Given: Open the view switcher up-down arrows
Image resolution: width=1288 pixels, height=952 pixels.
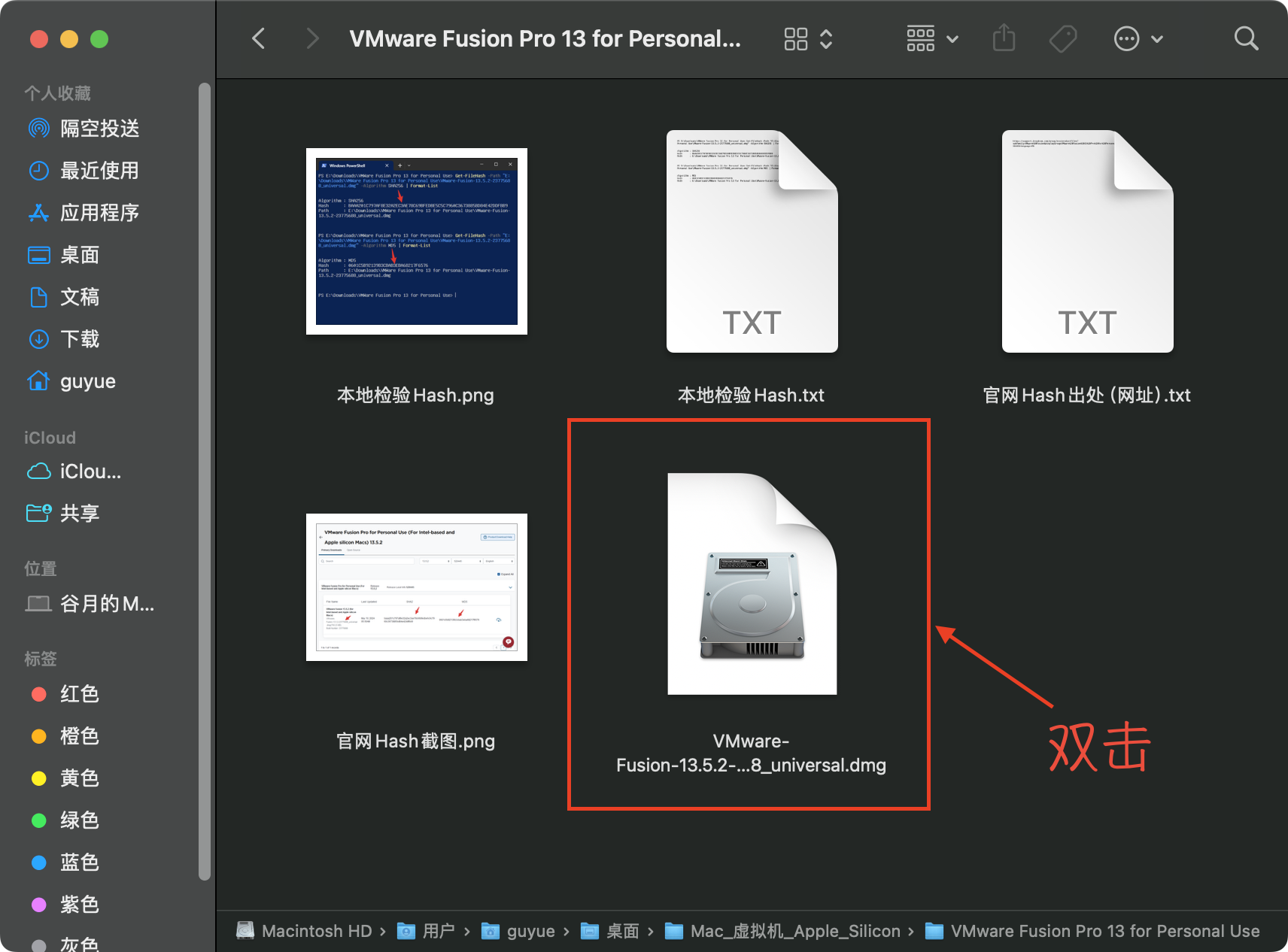Looking at the screenshot, I should click(x=826, y=38).
